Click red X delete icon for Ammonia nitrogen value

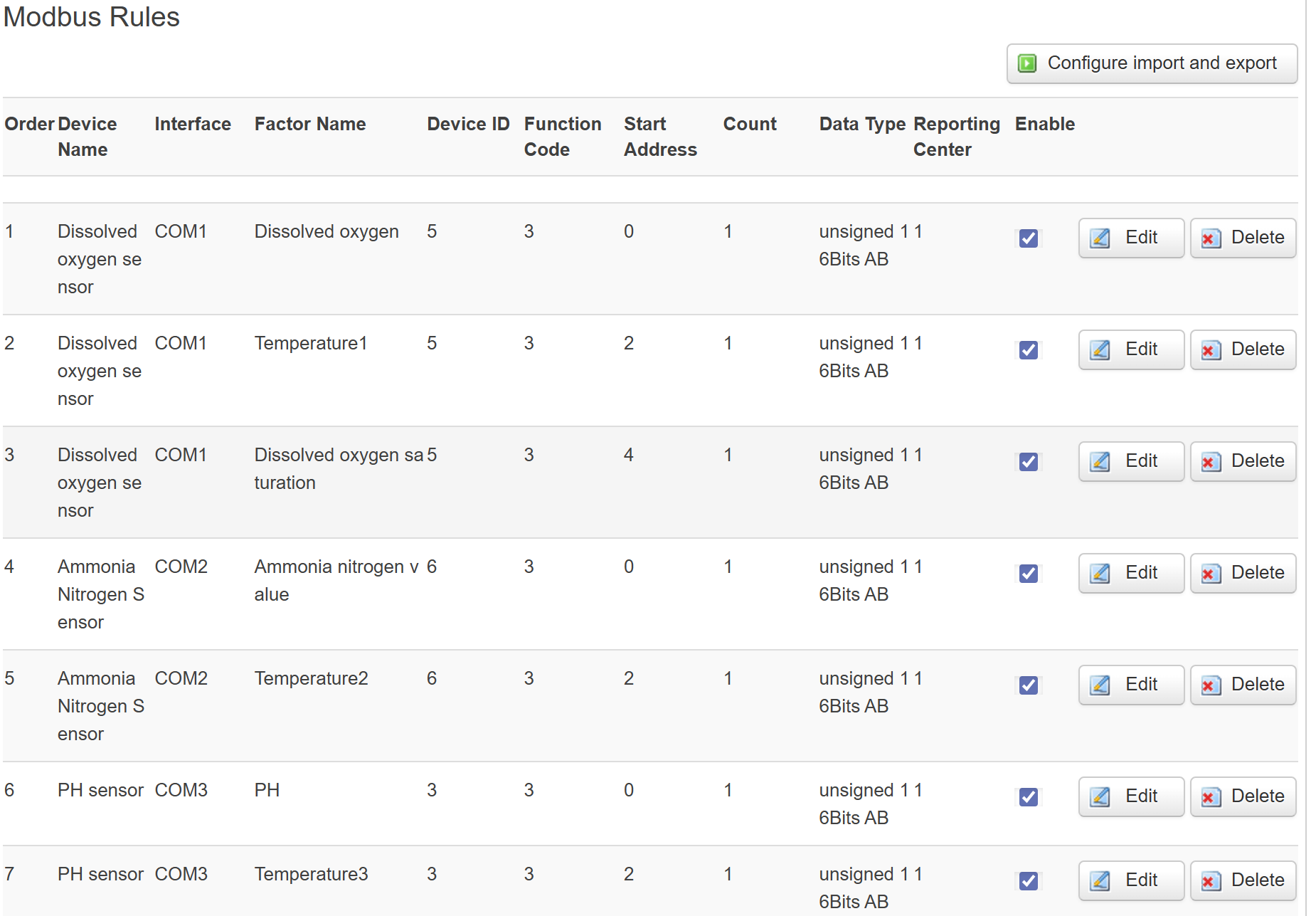(x=1210, y=573)
